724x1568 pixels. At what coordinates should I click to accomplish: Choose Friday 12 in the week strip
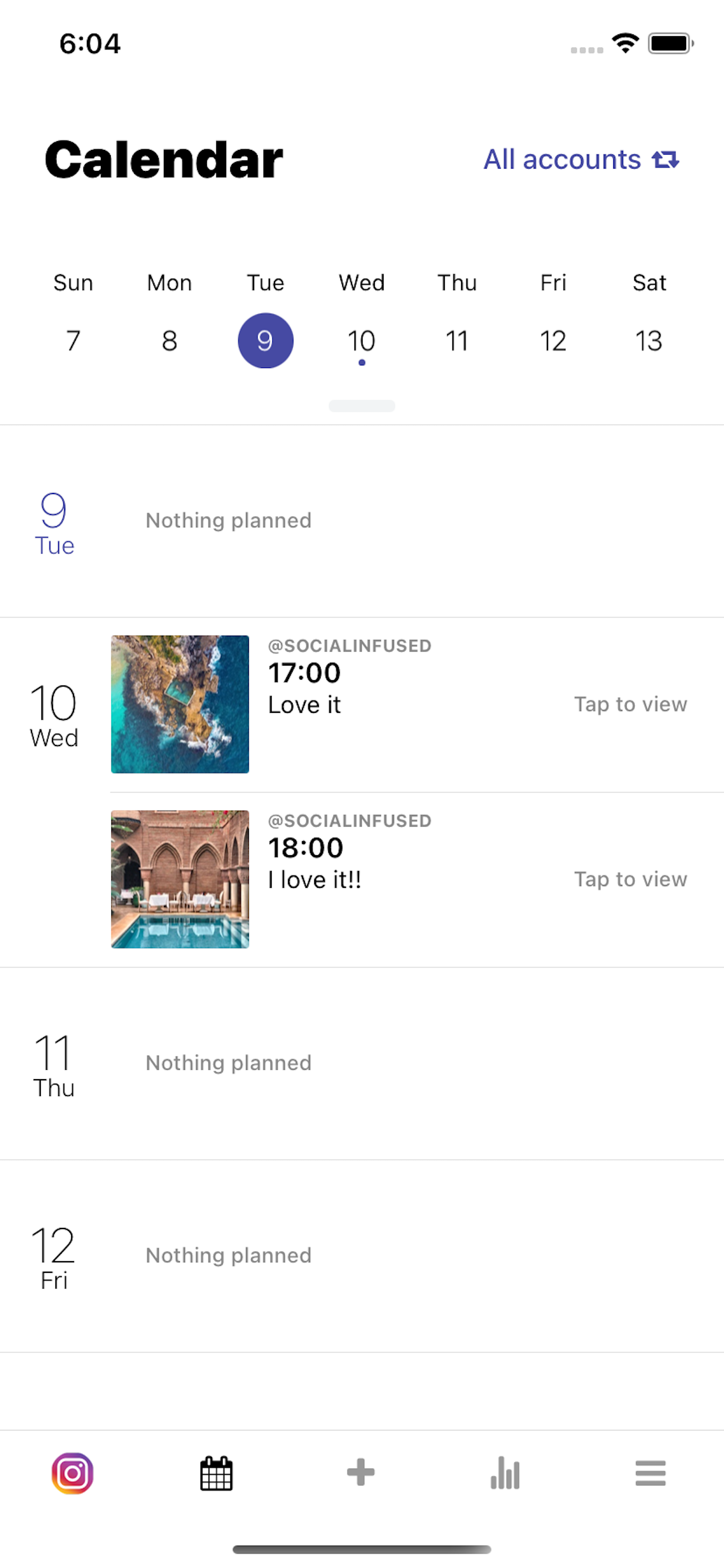[x=553, y=340]
